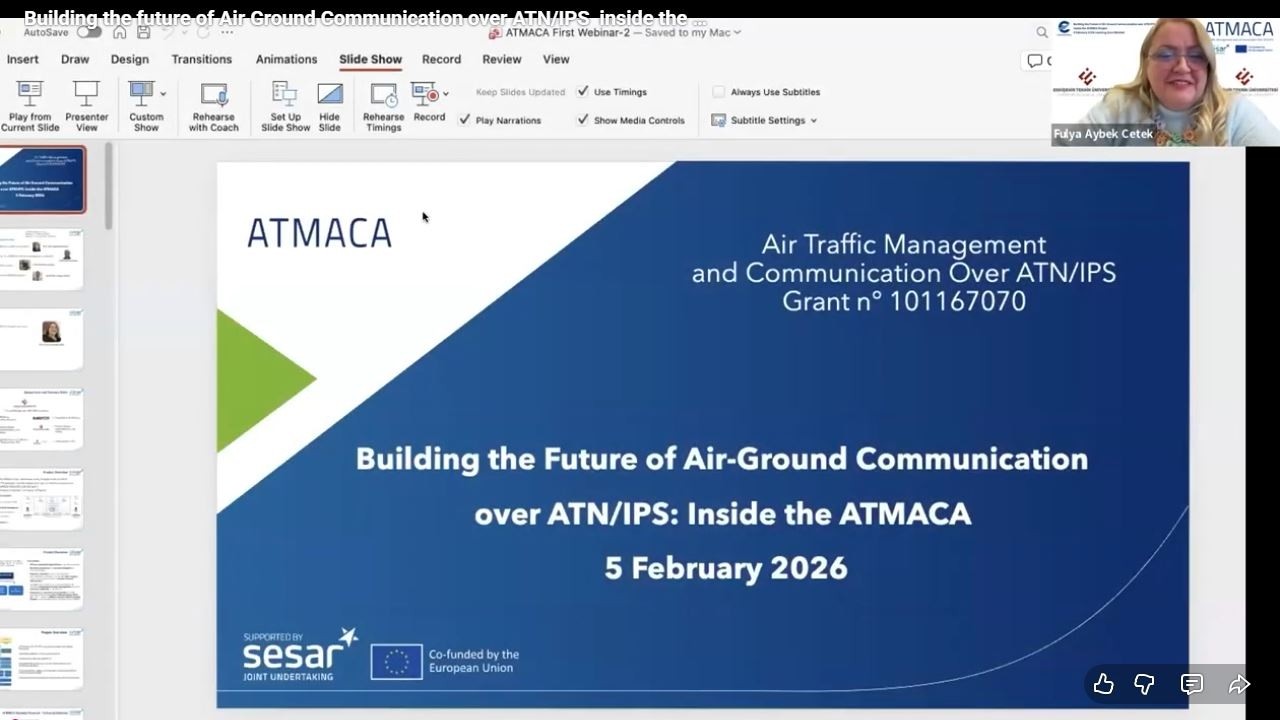This screenshot has height=720, width=1280.
Task: Click the thumbs up like icon
Action: pos(1103,684)
